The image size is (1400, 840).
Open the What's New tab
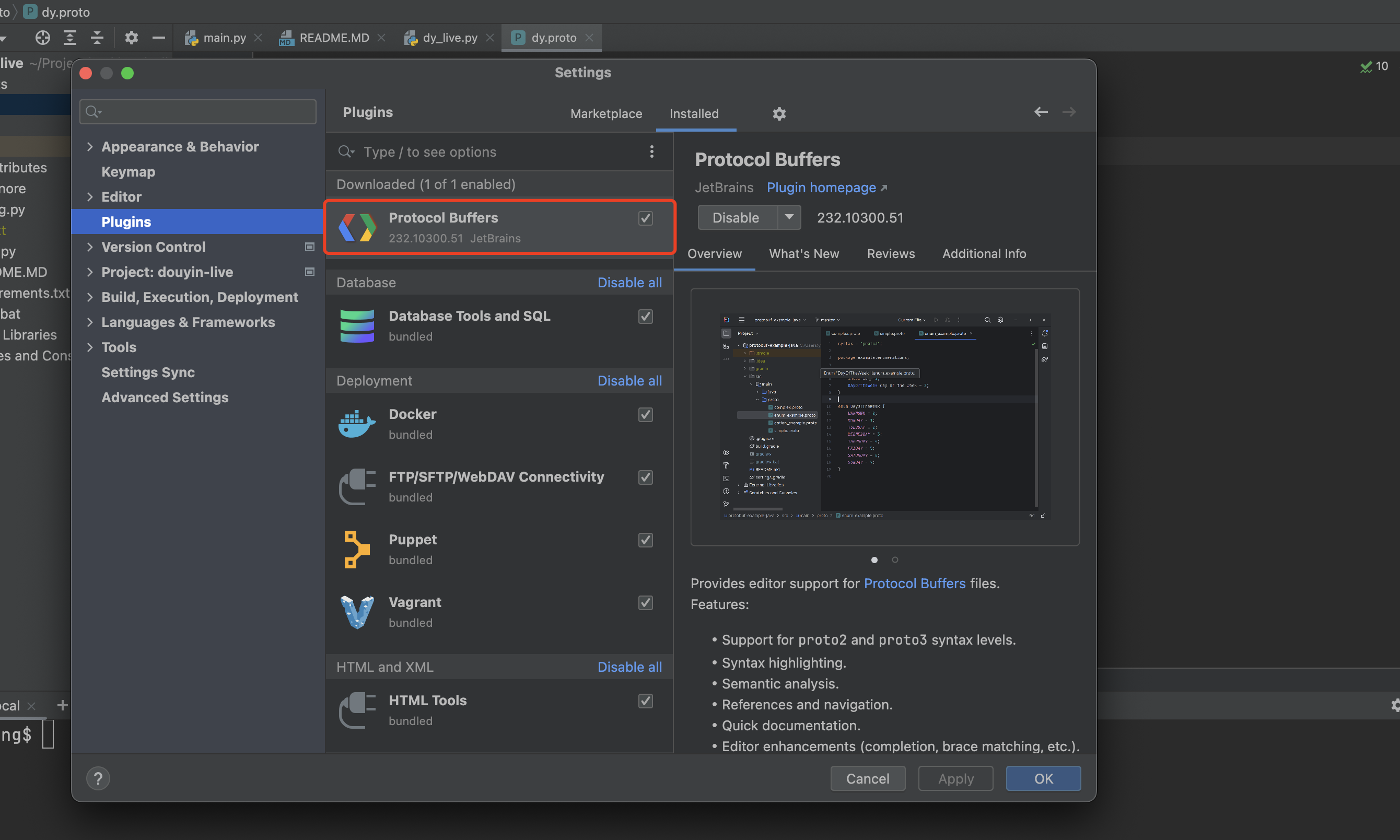point(804,253)
